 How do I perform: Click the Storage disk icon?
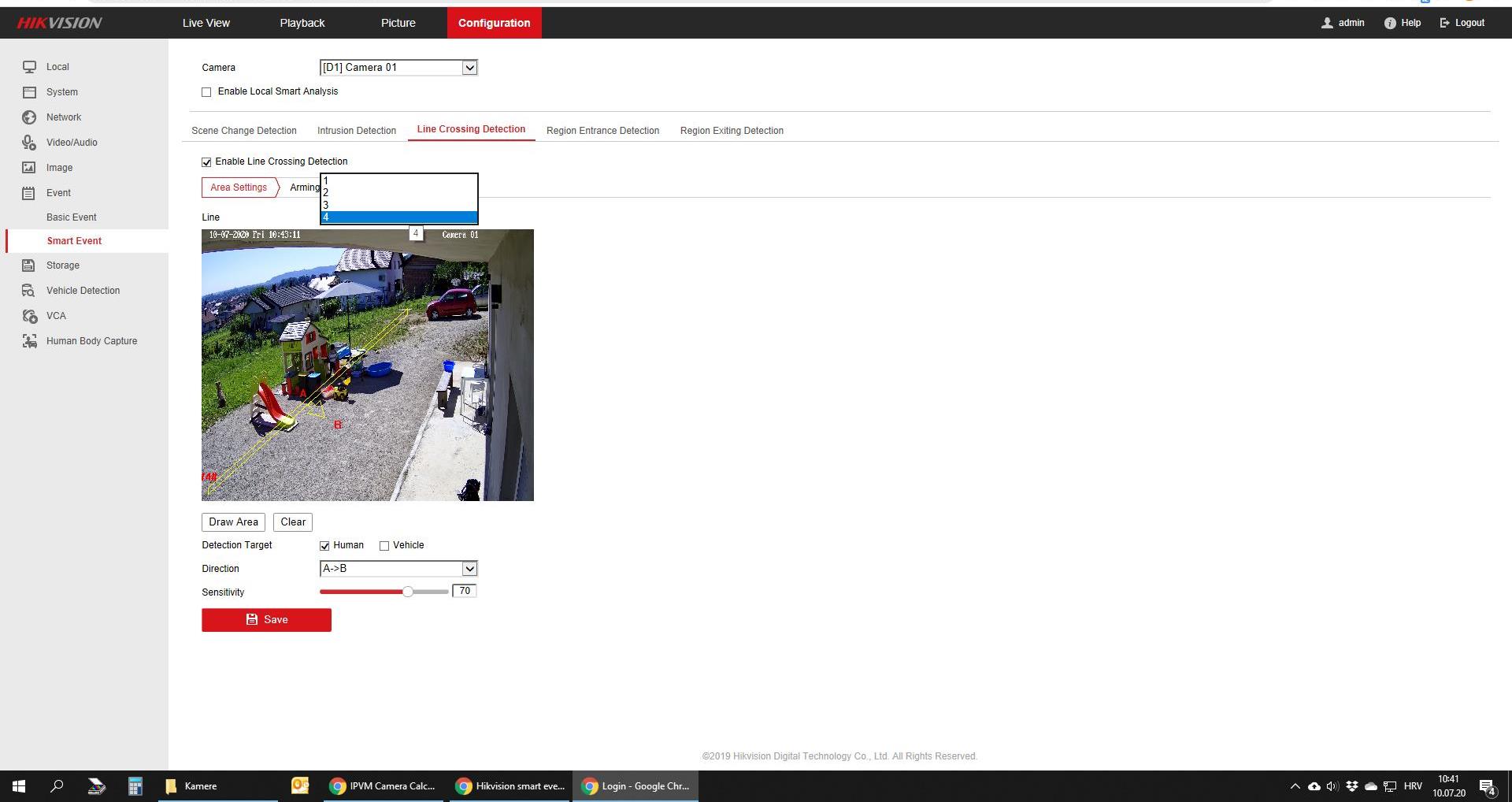(x=29, y=265)
